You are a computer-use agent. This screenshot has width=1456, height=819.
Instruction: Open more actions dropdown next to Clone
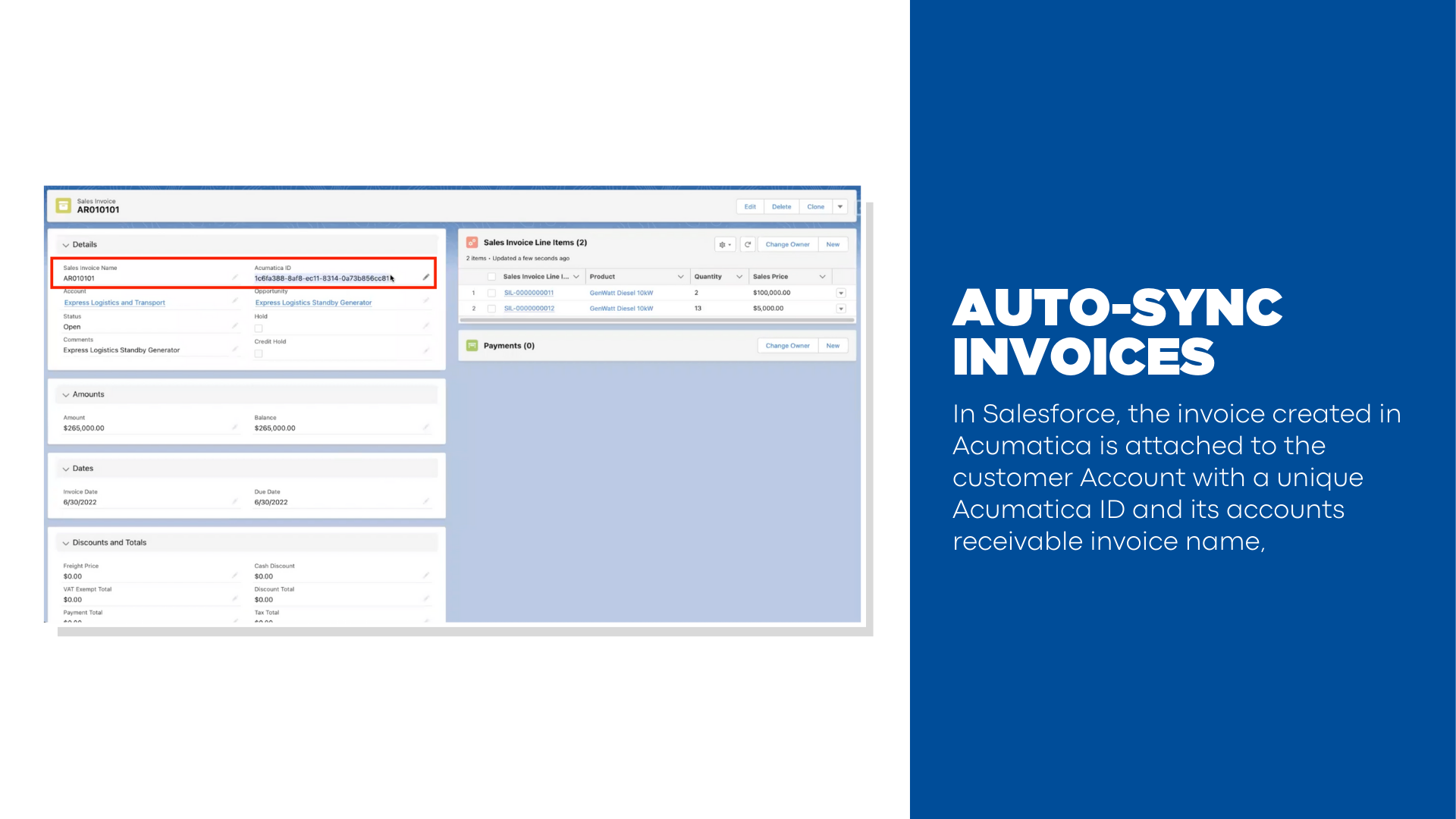[840, 206]
